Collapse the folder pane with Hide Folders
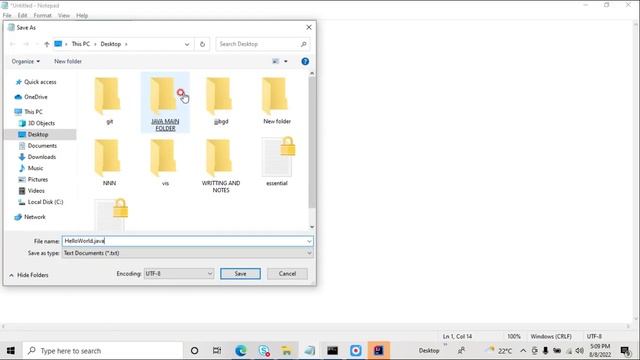 click(29, 275)
